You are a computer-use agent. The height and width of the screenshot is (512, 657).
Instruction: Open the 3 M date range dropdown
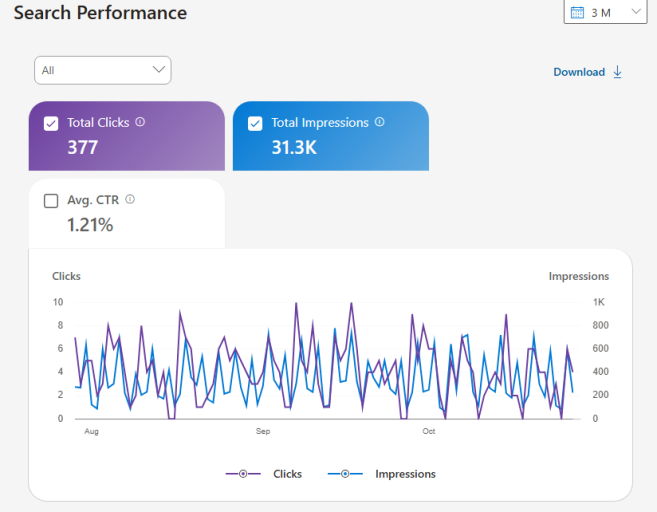pyautogui.click(x=605, y=12)
